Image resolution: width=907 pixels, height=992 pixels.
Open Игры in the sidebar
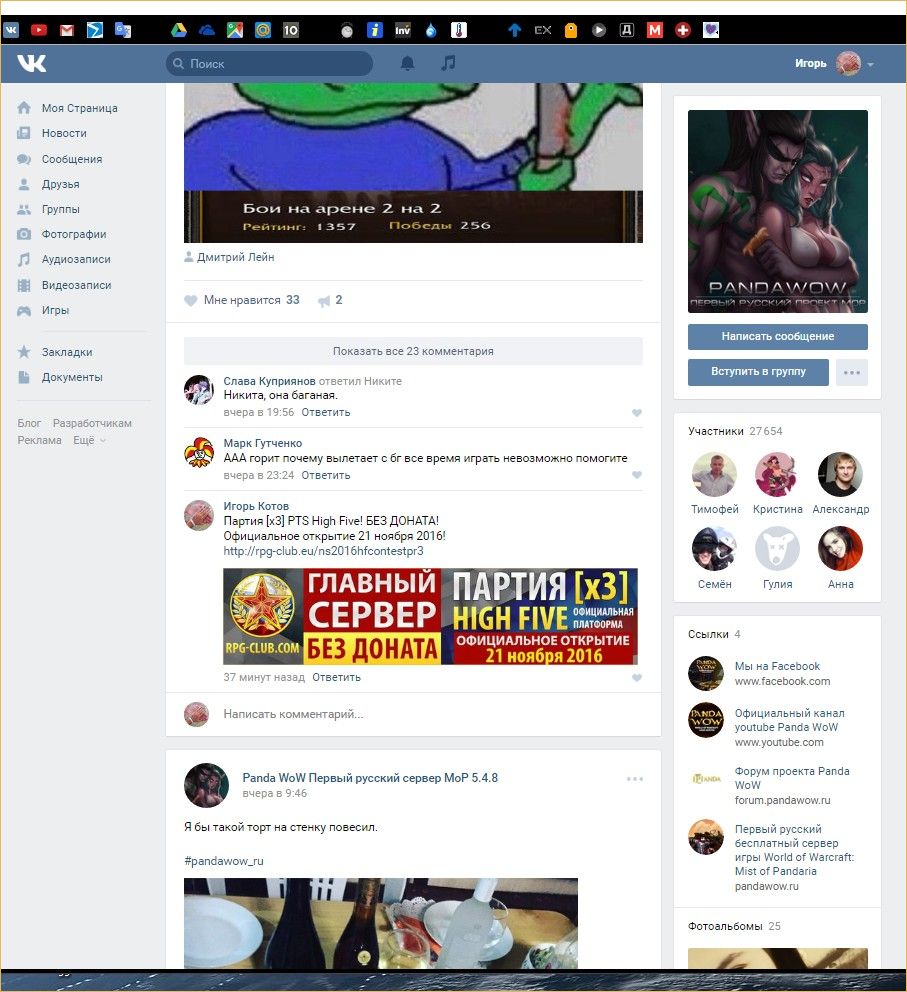(56, 310)
